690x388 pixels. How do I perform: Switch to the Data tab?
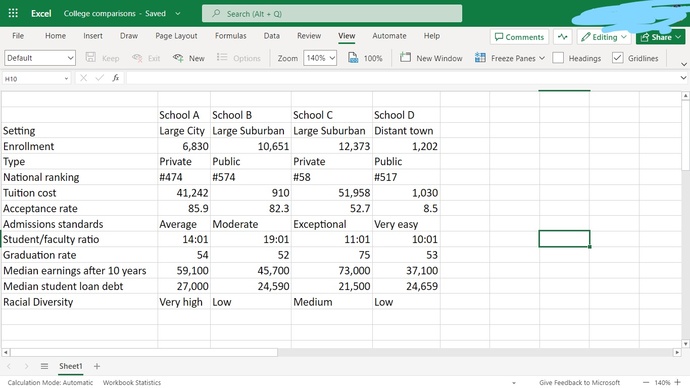tap(272, 36)
